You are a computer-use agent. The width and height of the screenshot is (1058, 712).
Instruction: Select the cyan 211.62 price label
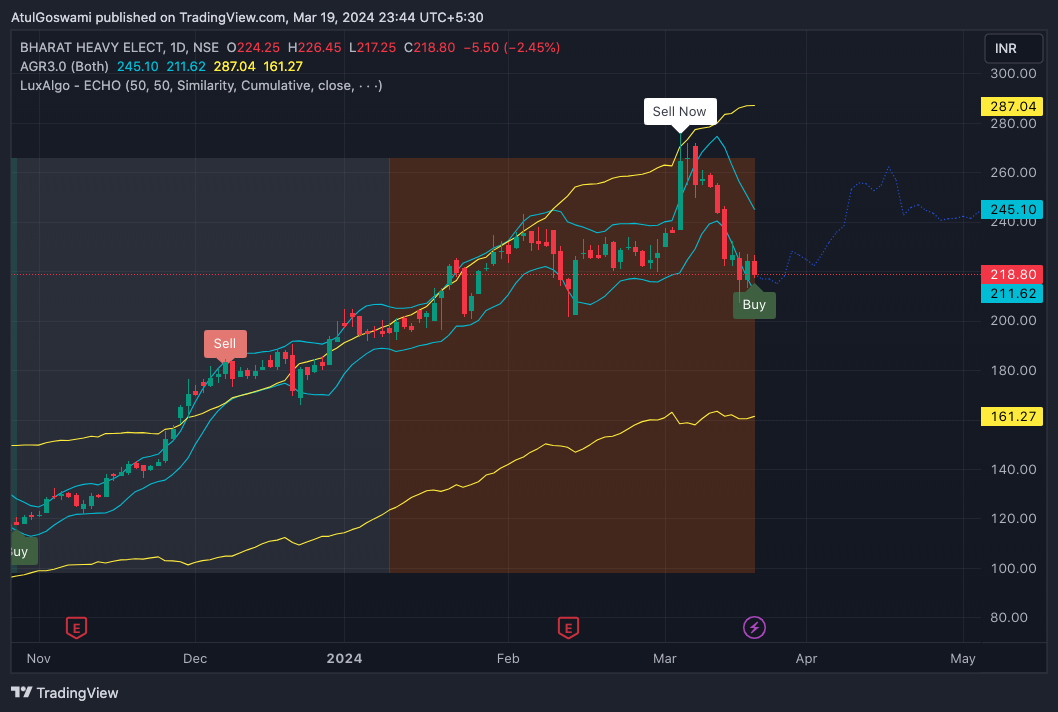(1012, 294)
